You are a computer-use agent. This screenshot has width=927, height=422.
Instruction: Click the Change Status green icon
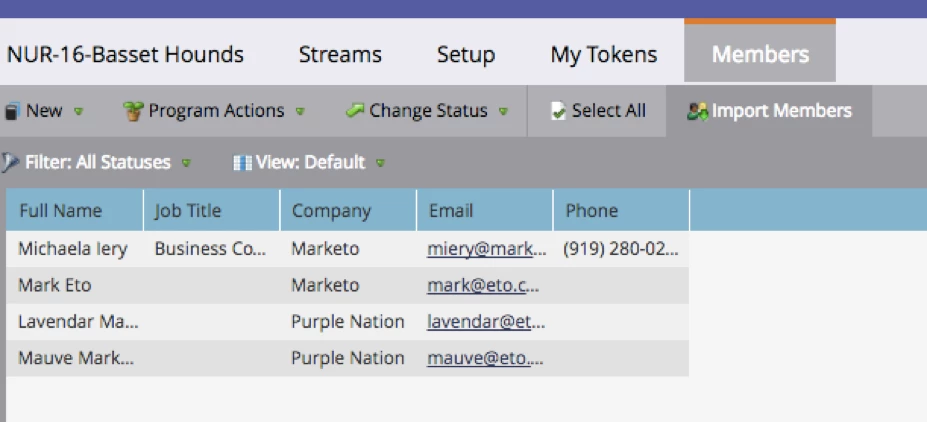[355, 110]
